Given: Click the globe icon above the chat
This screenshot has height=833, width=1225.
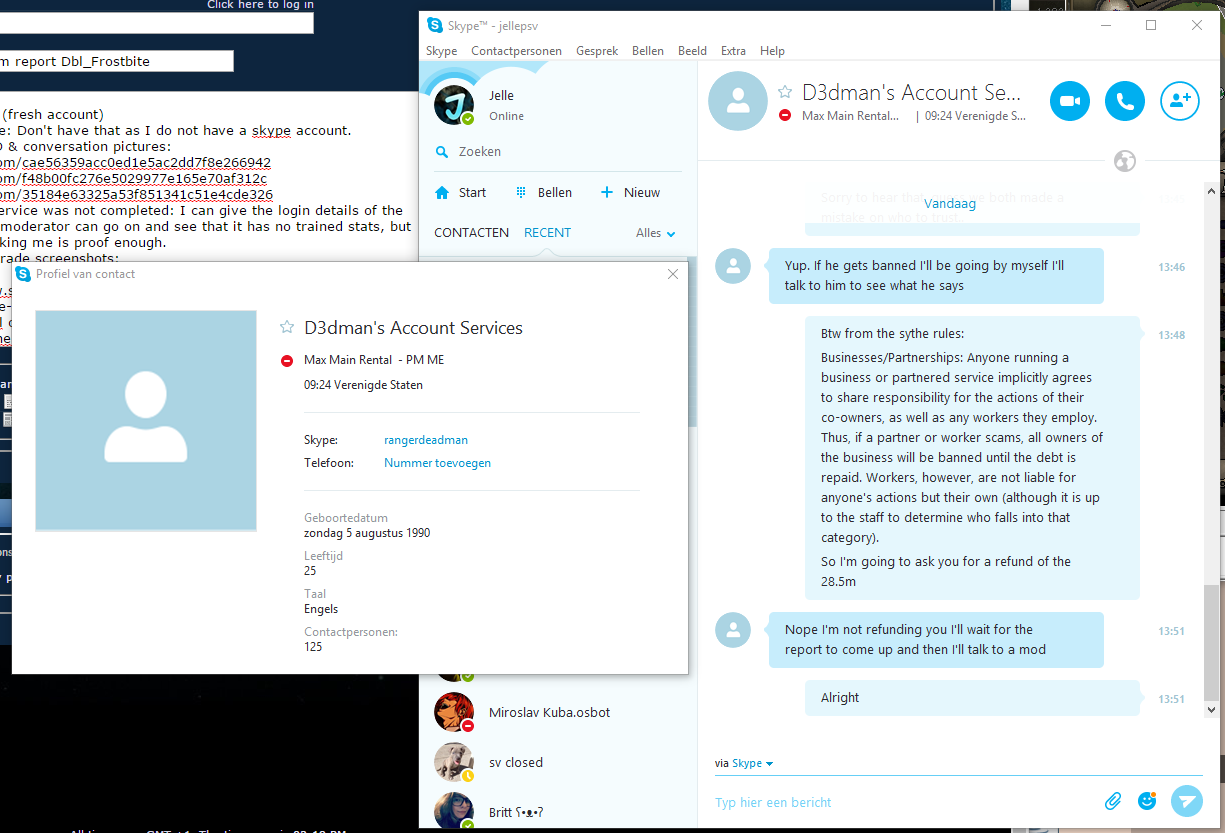Looking at the screenshot, I should pos(1125,160).
